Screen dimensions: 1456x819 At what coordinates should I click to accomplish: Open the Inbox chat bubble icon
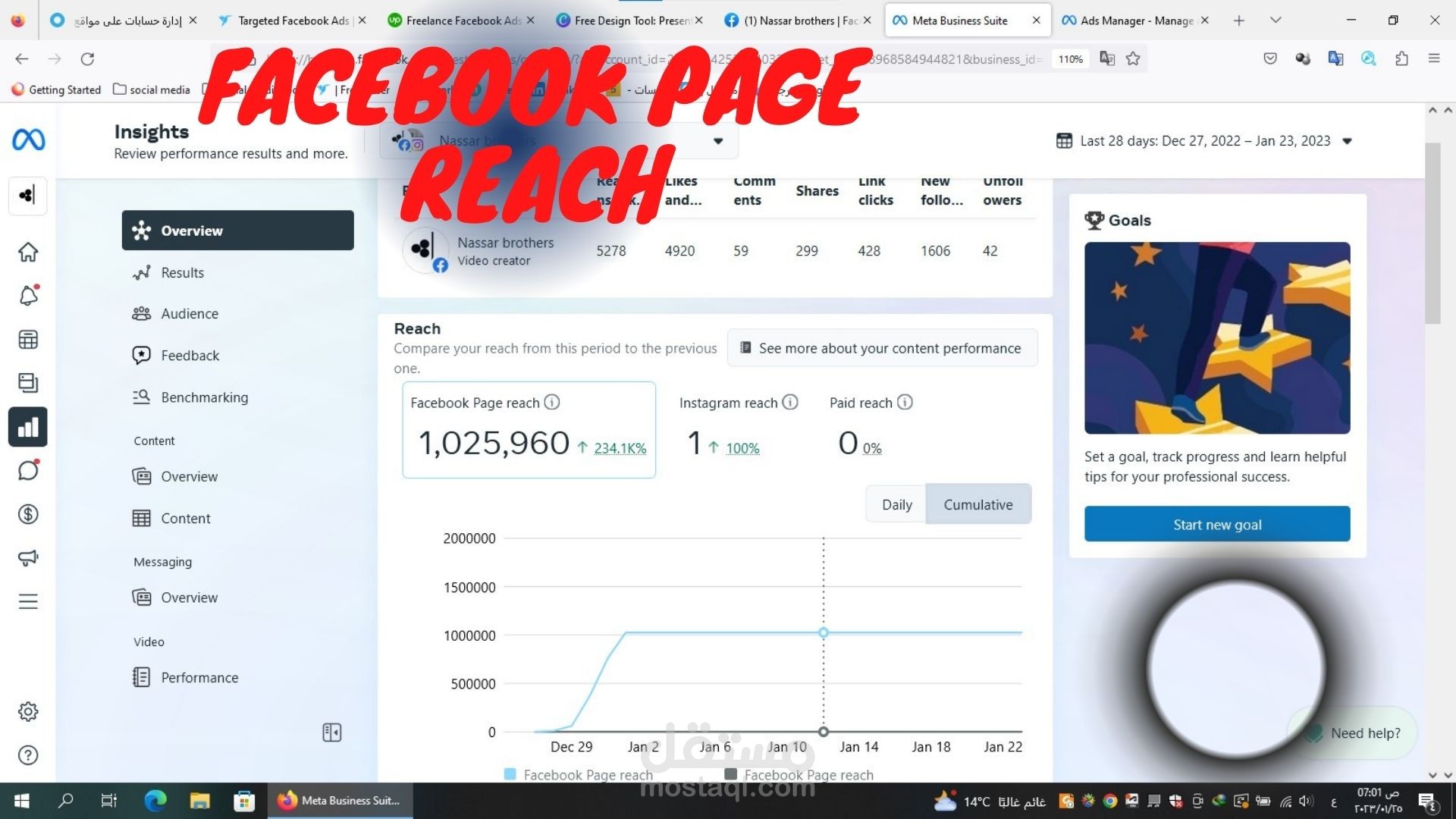click(x=28, y=471)
